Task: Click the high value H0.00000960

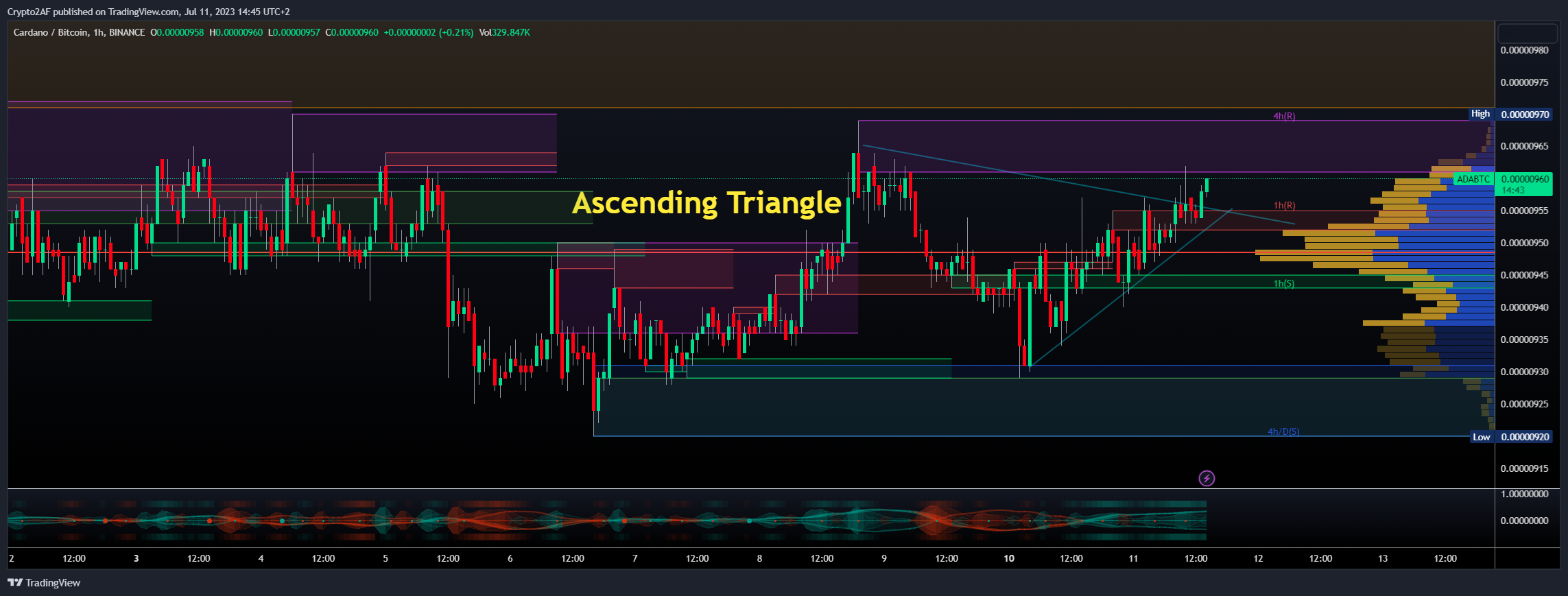Action: (236, 32)
